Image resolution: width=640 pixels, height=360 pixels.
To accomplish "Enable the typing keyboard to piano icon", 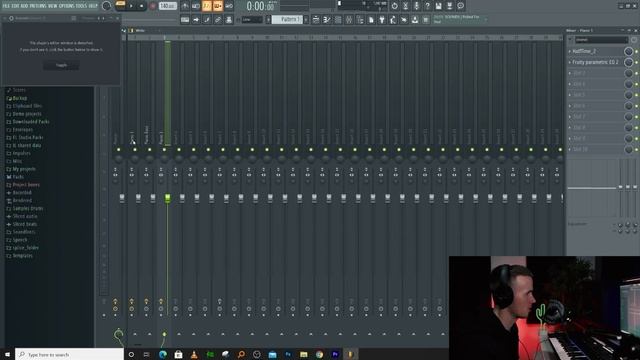I will [x=185, y=20].
